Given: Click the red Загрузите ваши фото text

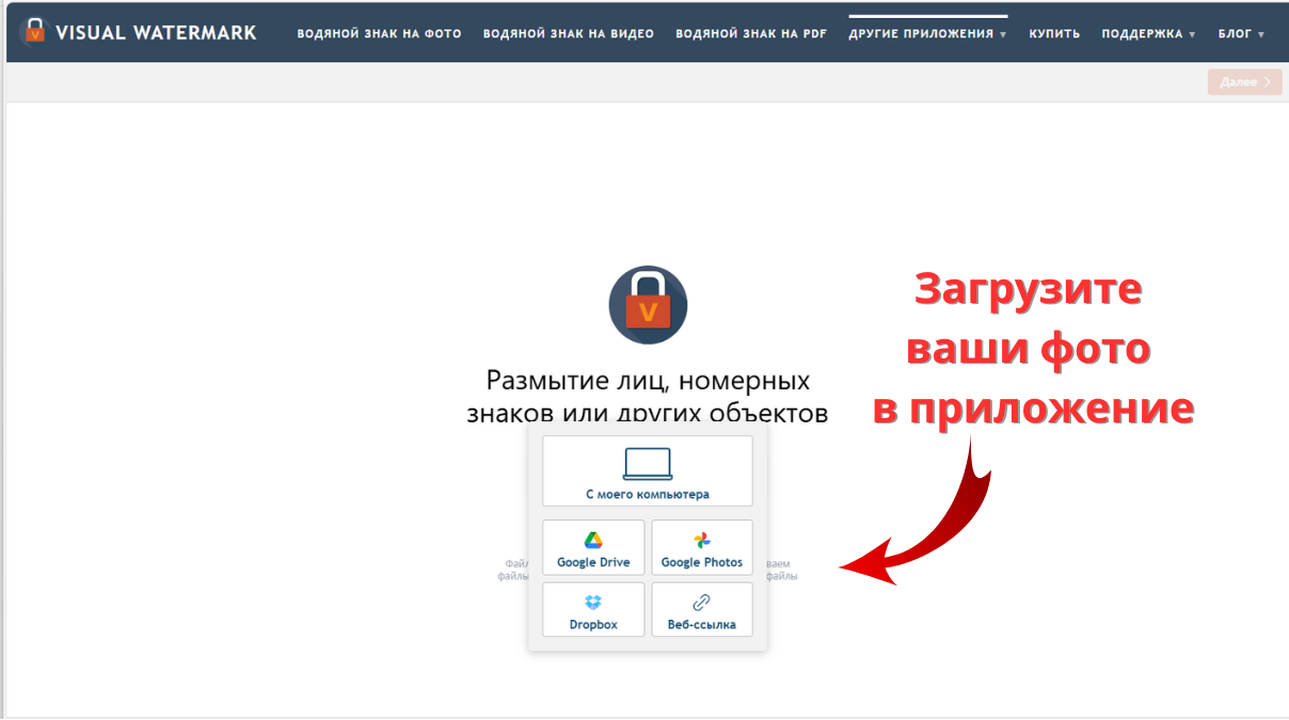Looking at the screenshot, I should click(x=1030, y=348).
